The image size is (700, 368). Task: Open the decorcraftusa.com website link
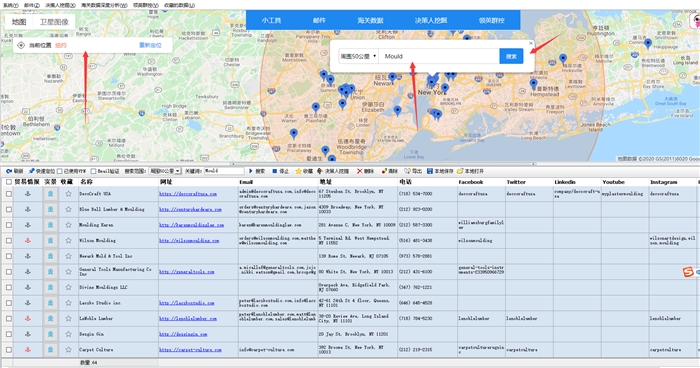click(x=188, y=194)
